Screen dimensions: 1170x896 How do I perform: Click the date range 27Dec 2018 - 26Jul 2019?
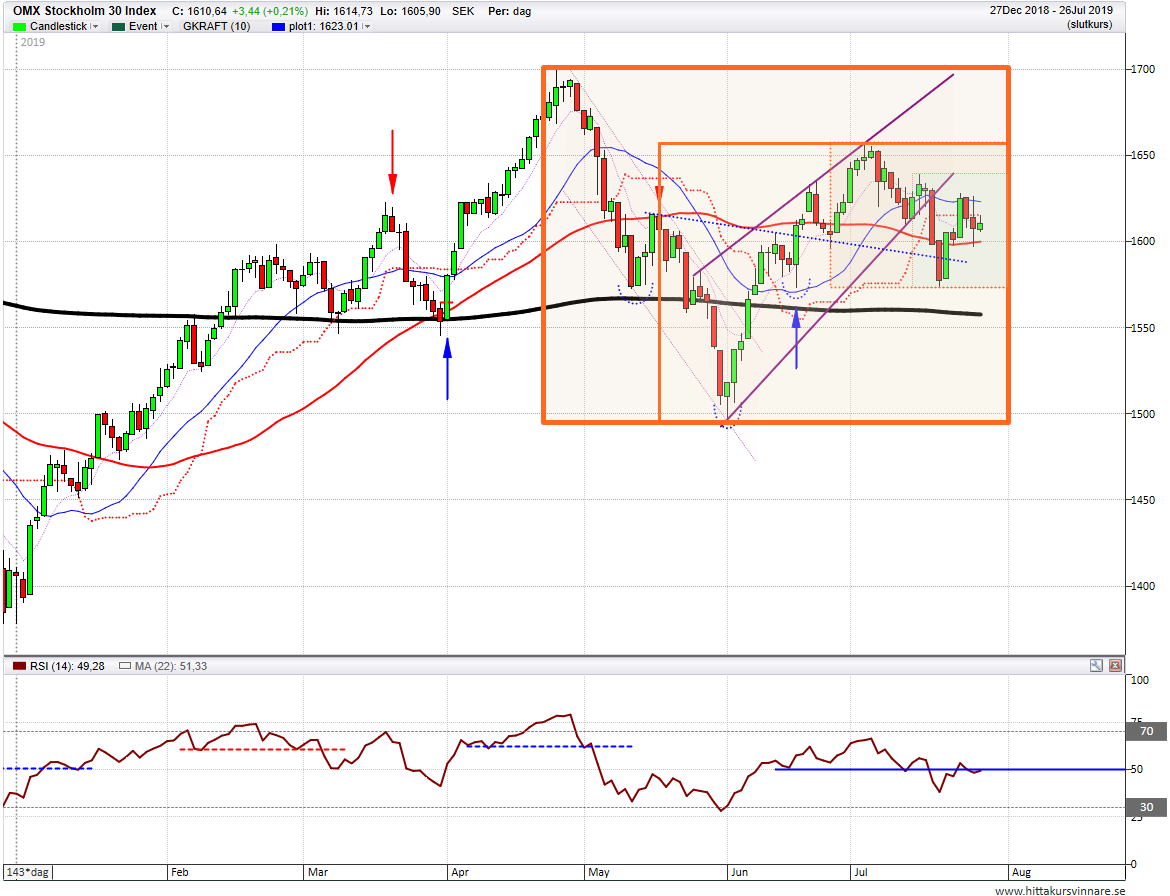(x=1051, y=10)
